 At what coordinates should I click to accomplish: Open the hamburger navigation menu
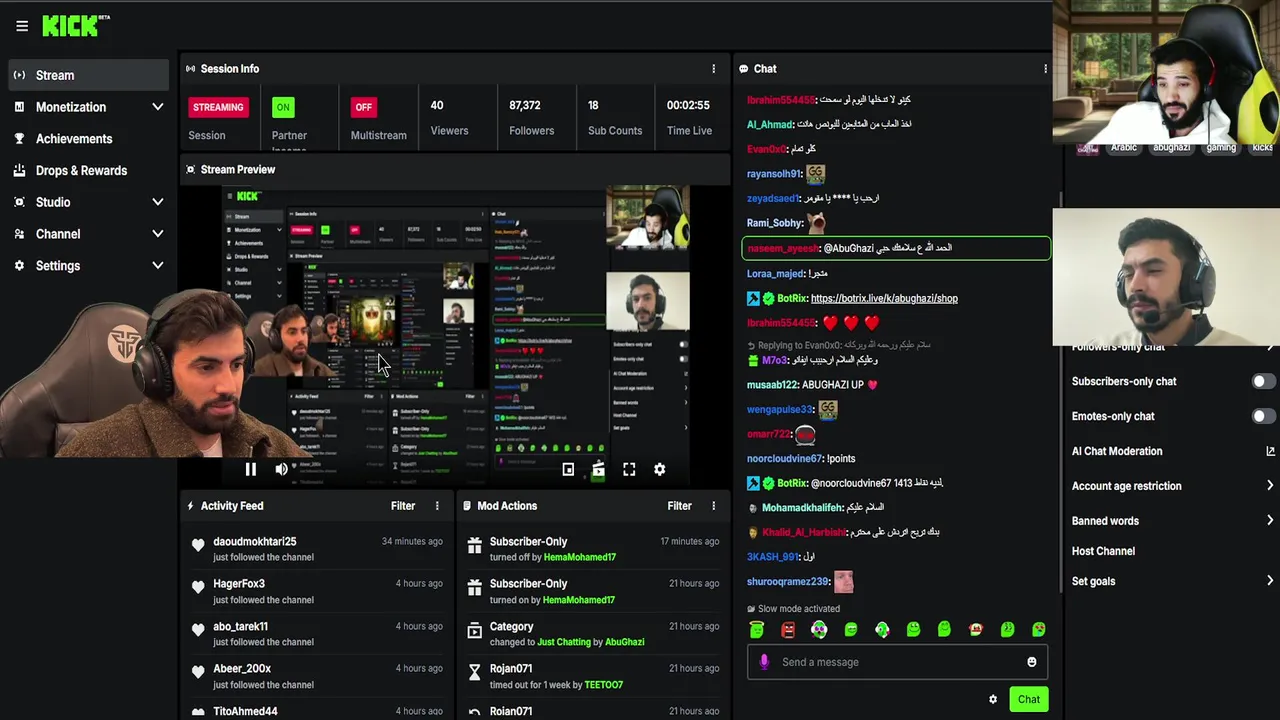22,26
